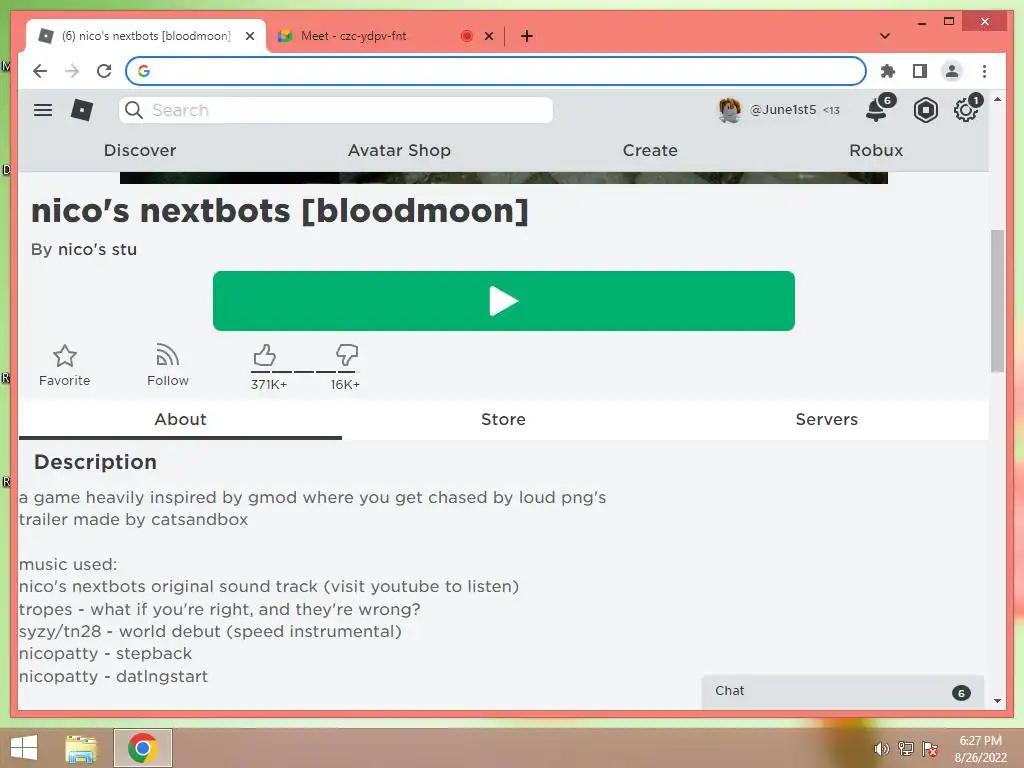Go to Avatar Shop in navigation
This screenshot has width=1024, height=768.
point(399,150)
